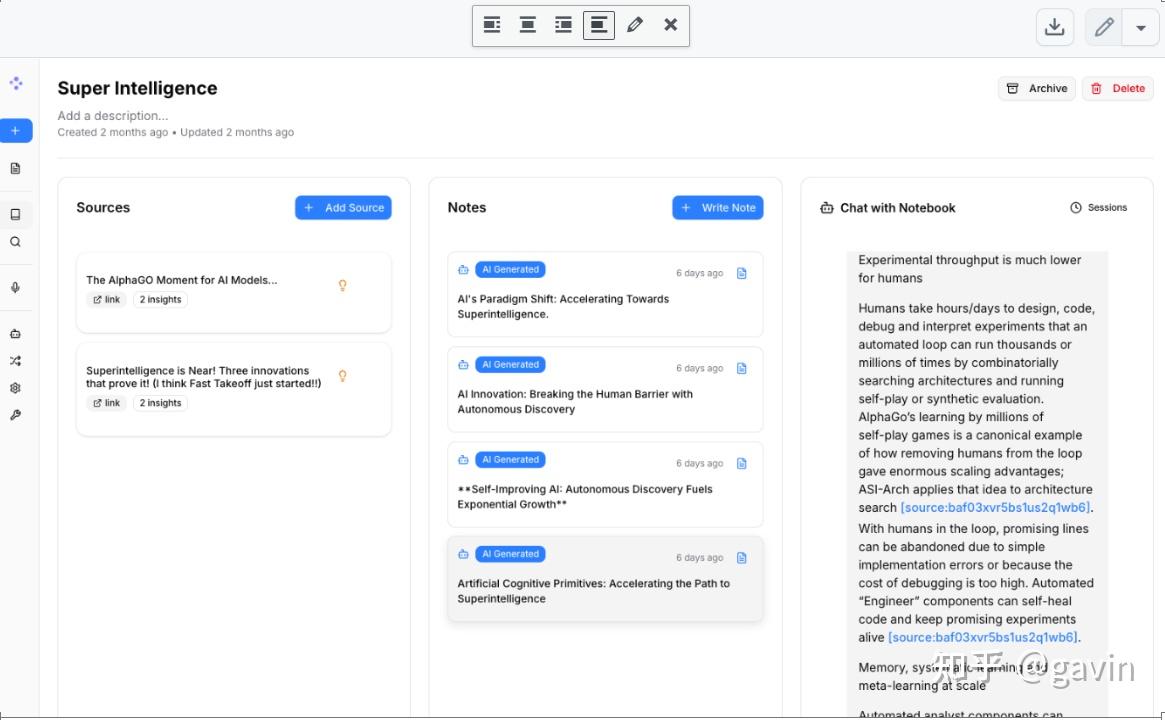The width and height of the screenshot is (1165, 720).
Task: Choose the centered image layout icon
Action: click(528, 25)
